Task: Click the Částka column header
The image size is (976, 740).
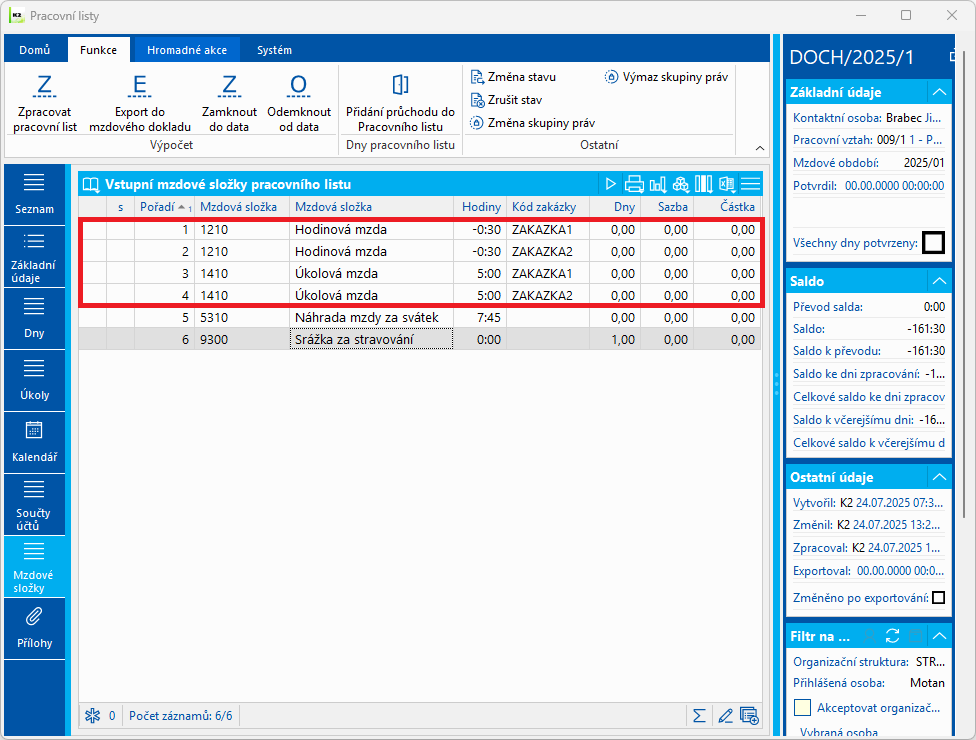Action: (x=728, y=207)
